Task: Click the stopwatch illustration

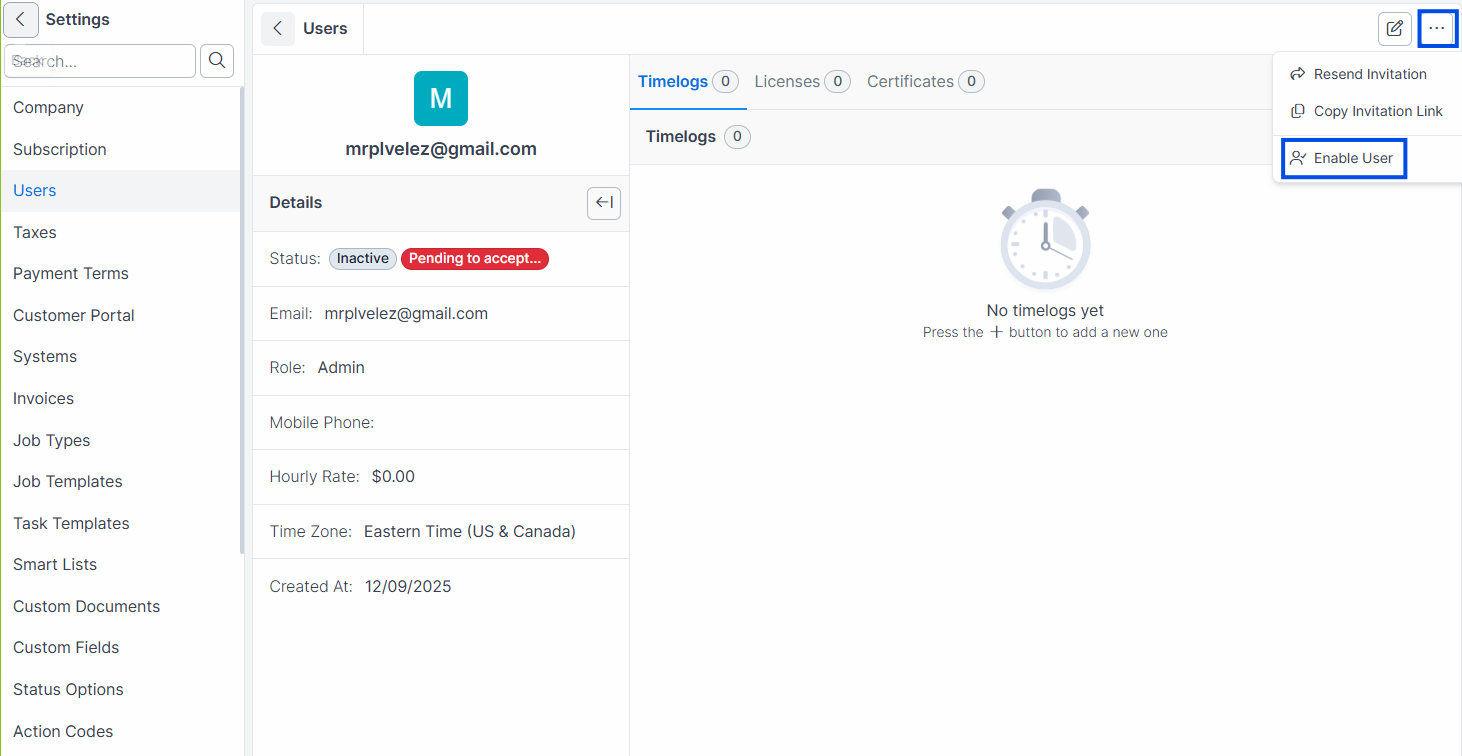Action: point(1045,239)
